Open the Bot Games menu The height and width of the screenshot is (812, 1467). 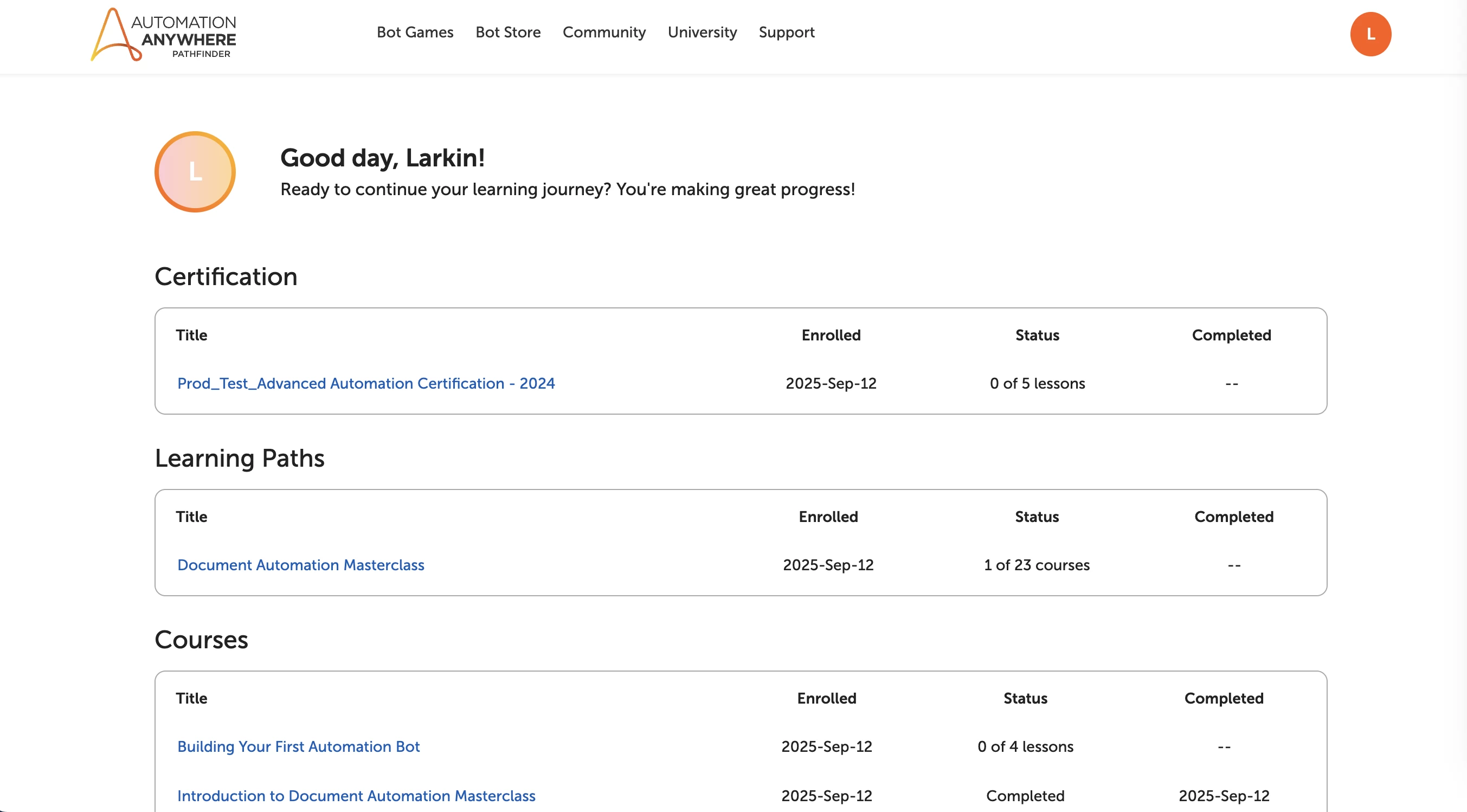click(x=415, y=33)
